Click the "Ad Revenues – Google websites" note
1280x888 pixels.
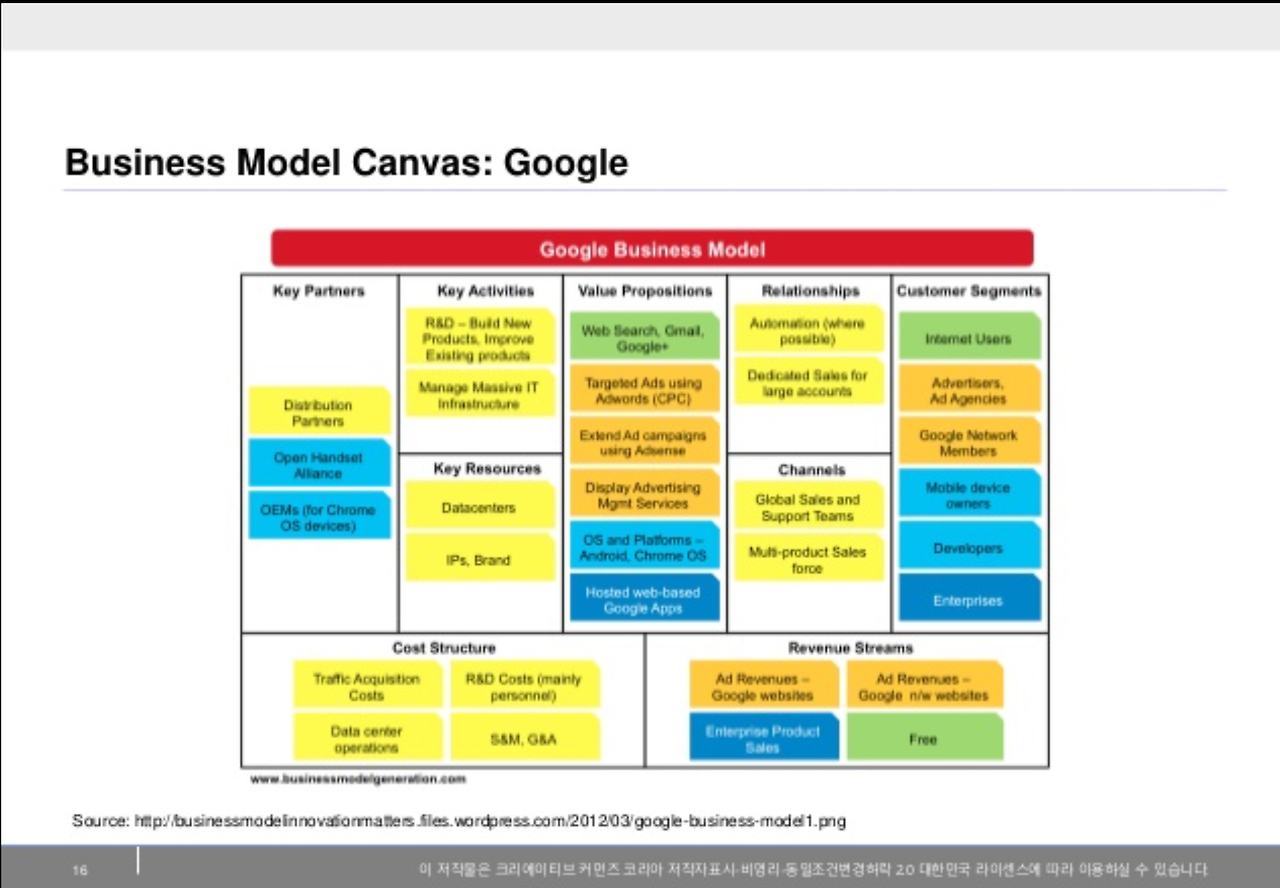click(764, 685)
